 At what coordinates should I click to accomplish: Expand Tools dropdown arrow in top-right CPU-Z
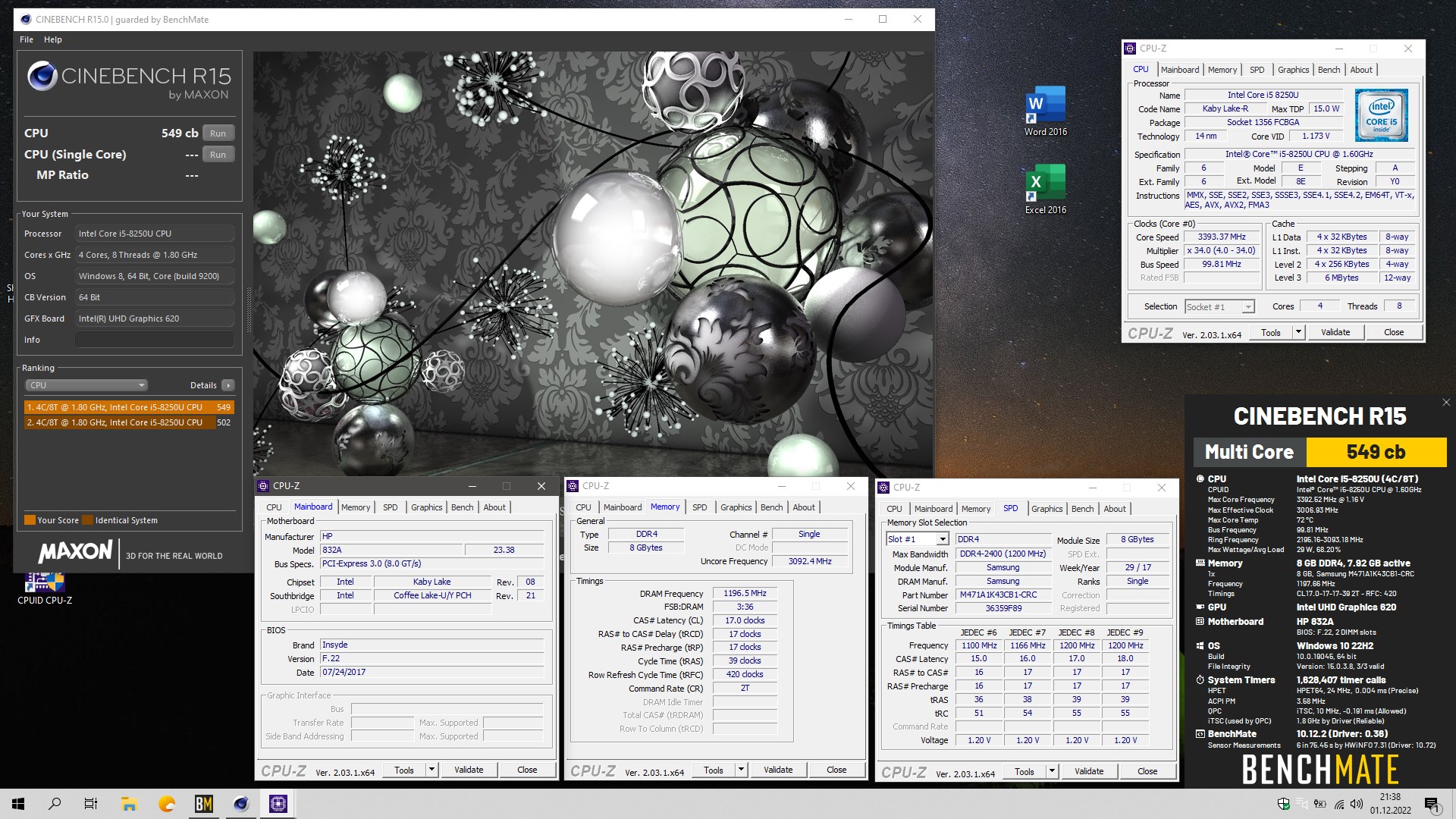coord(1298,332)
